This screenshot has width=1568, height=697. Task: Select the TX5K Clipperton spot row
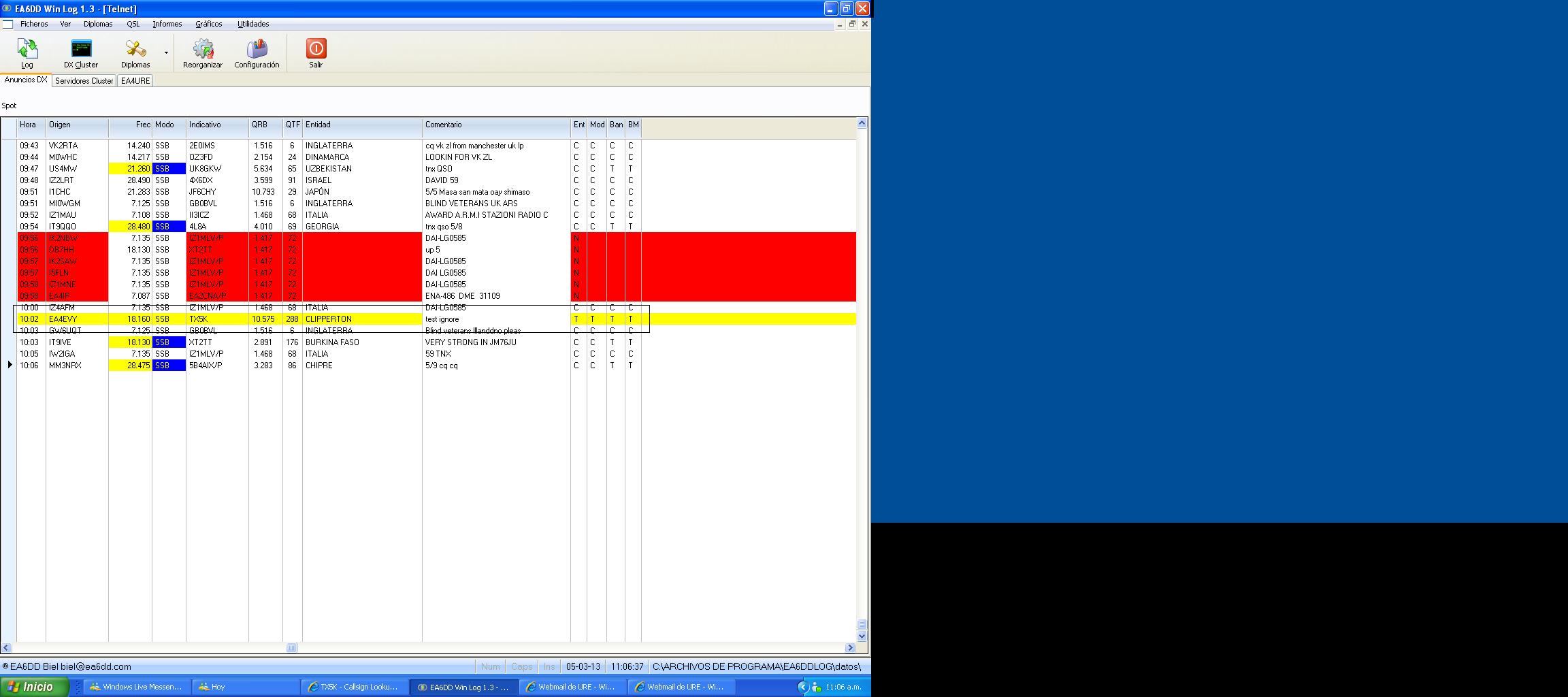point(436,319)
